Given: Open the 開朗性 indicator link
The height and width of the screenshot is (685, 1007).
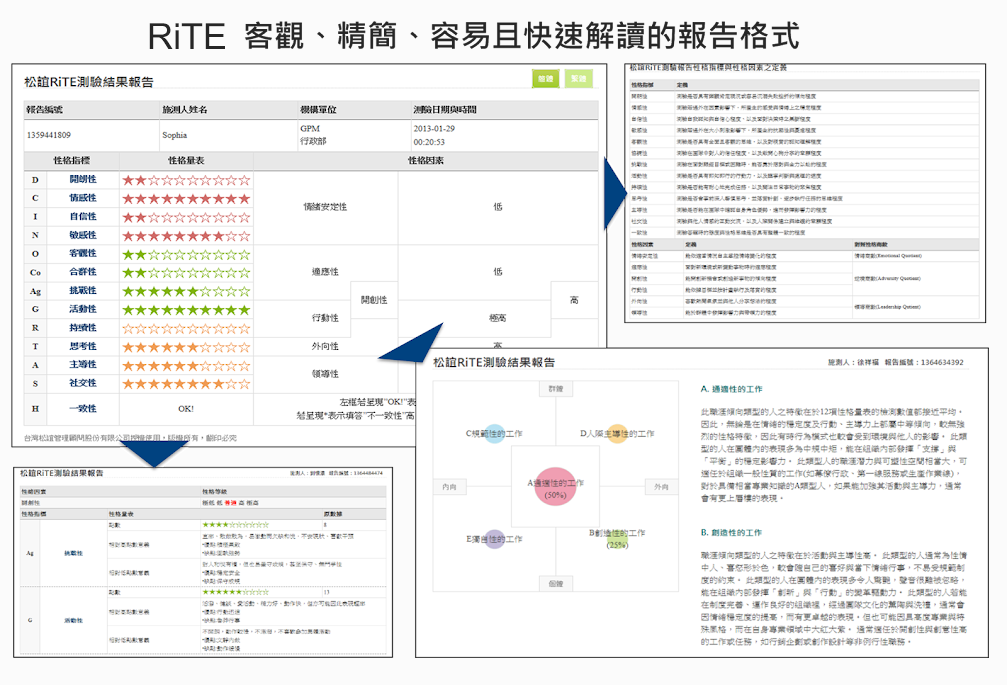Looking at the screenshot, I should coord(83,180).
